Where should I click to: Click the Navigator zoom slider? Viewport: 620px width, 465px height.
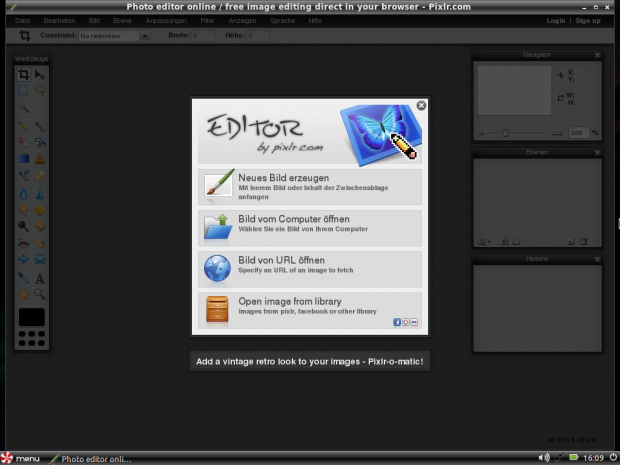pyautogui.click(x=506, y=132)
